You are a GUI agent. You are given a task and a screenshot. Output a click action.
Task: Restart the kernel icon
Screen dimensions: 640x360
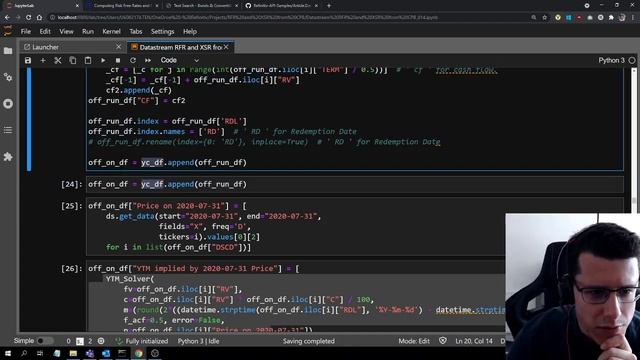(x=133, y=60)
